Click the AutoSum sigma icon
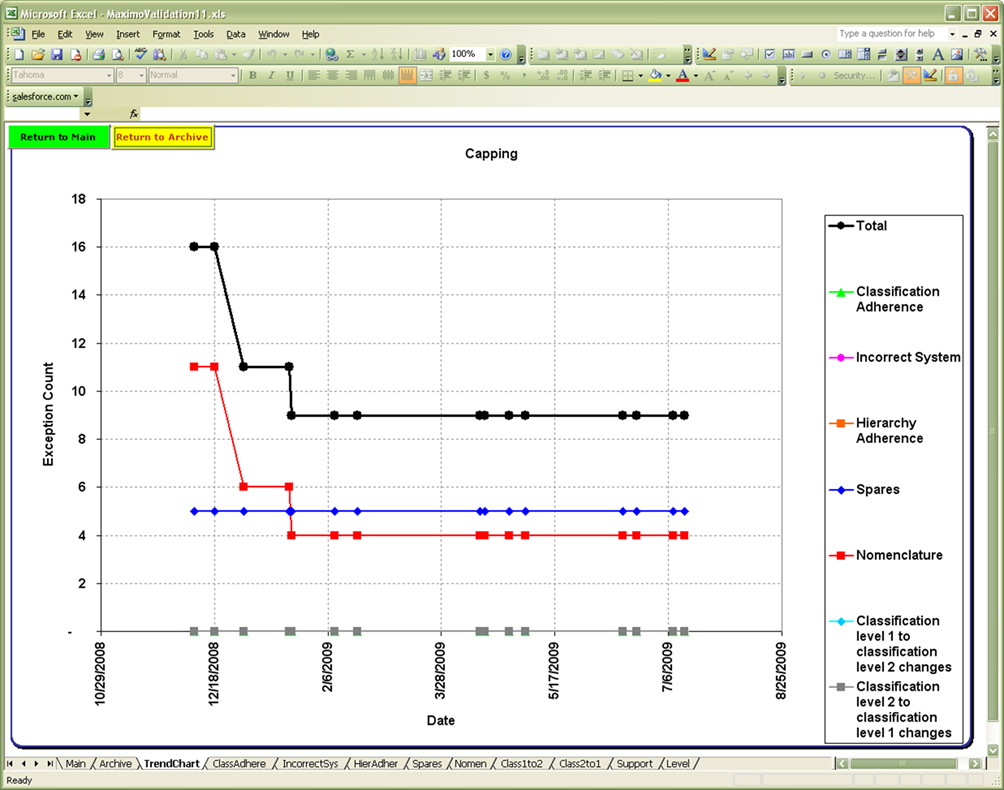This screenshot has height=790, width=1004. coord(350,54)
